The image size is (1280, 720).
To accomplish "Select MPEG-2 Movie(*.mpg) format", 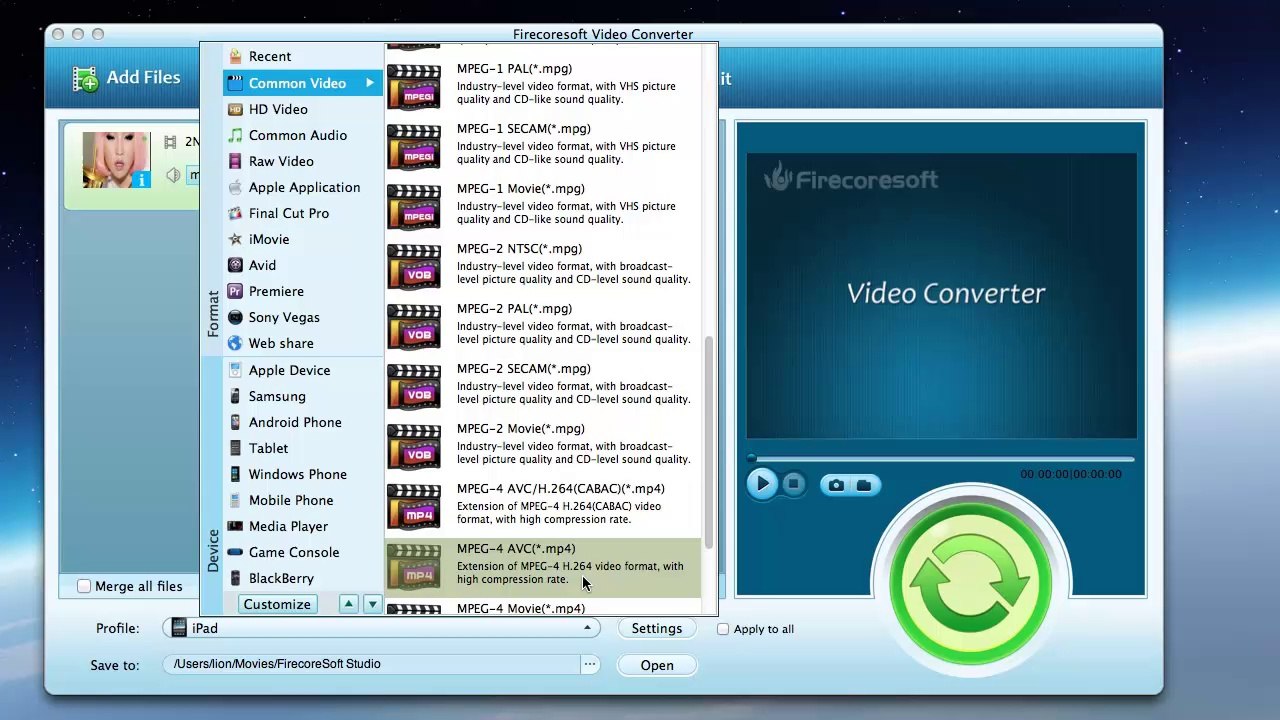I will point(543,446).
